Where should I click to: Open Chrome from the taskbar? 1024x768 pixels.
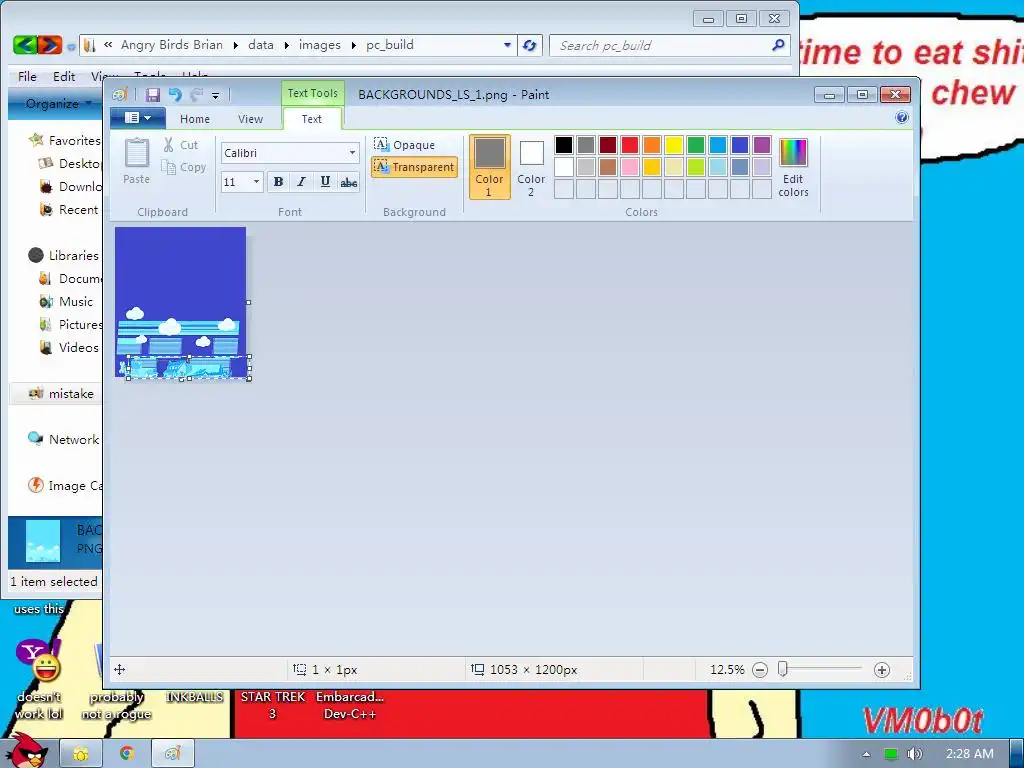[127, 753]
